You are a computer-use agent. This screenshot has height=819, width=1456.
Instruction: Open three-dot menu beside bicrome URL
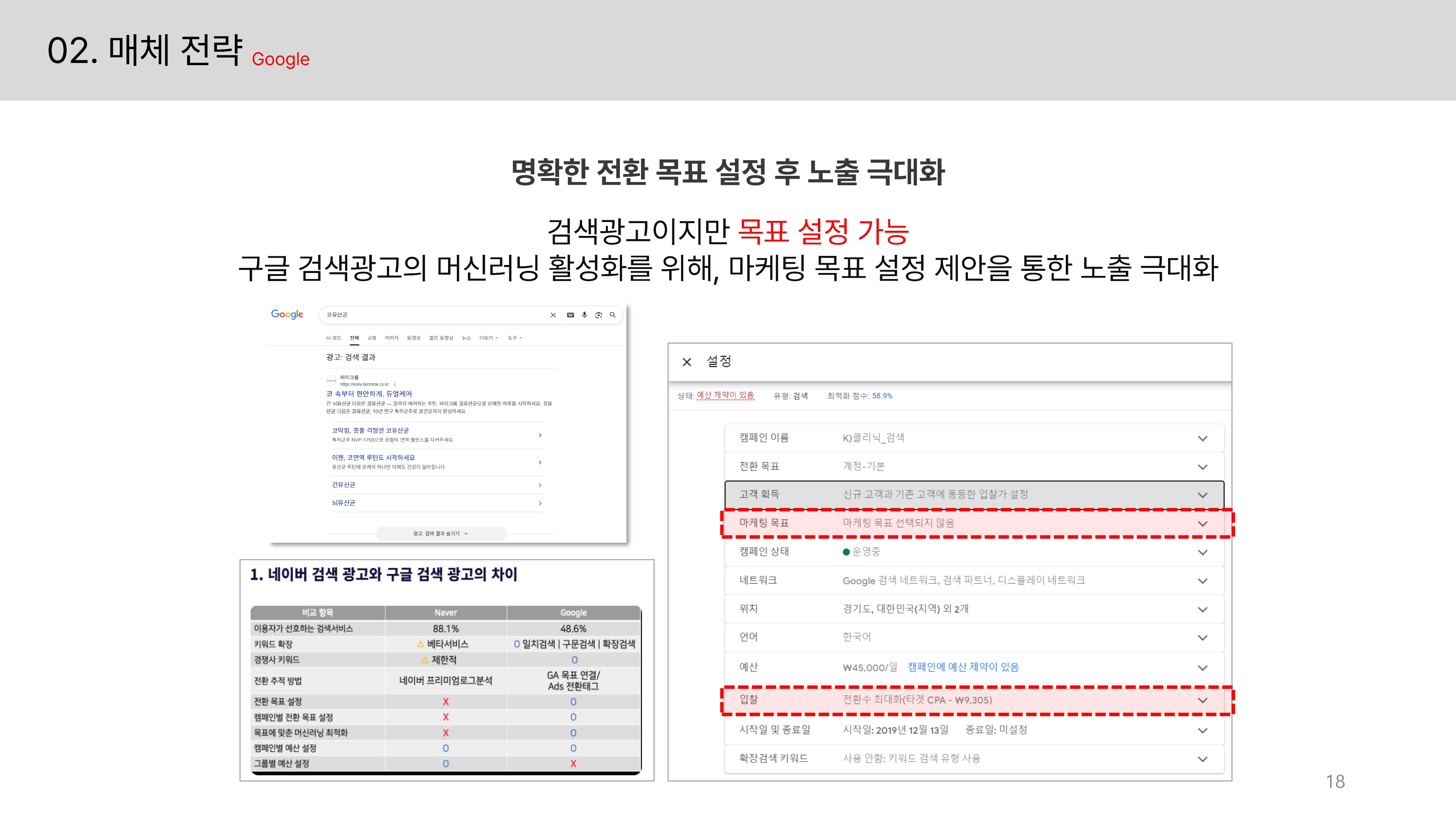[395, 384]
